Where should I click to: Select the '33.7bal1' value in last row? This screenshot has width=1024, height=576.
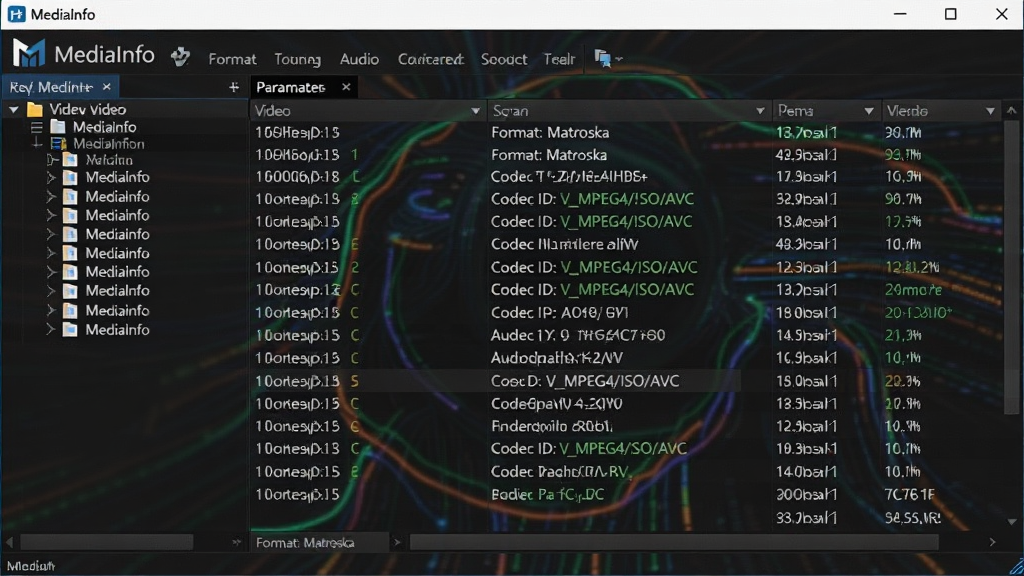806,518
